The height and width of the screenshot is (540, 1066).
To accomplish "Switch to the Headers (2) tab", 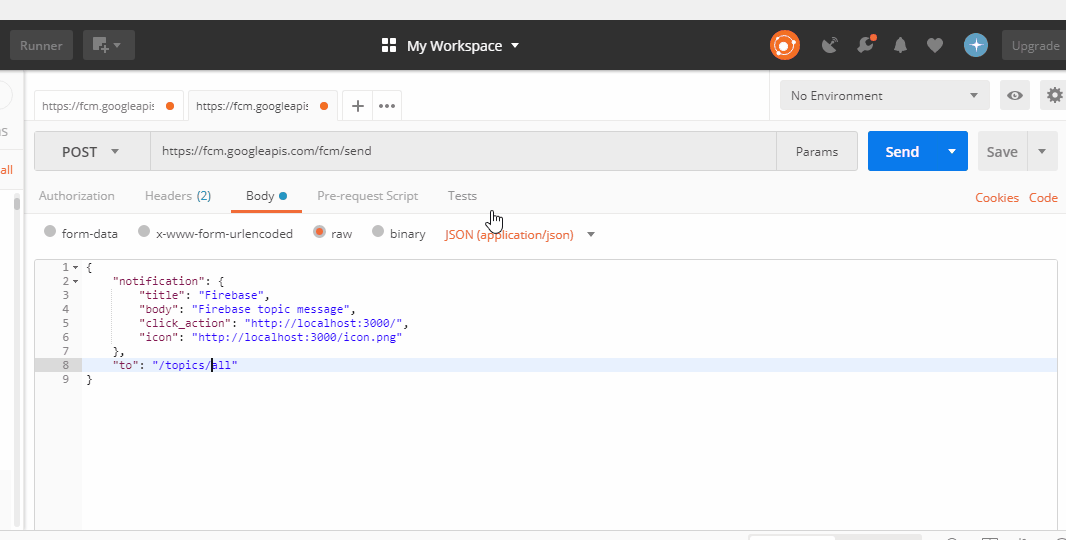I will point(177,196).
